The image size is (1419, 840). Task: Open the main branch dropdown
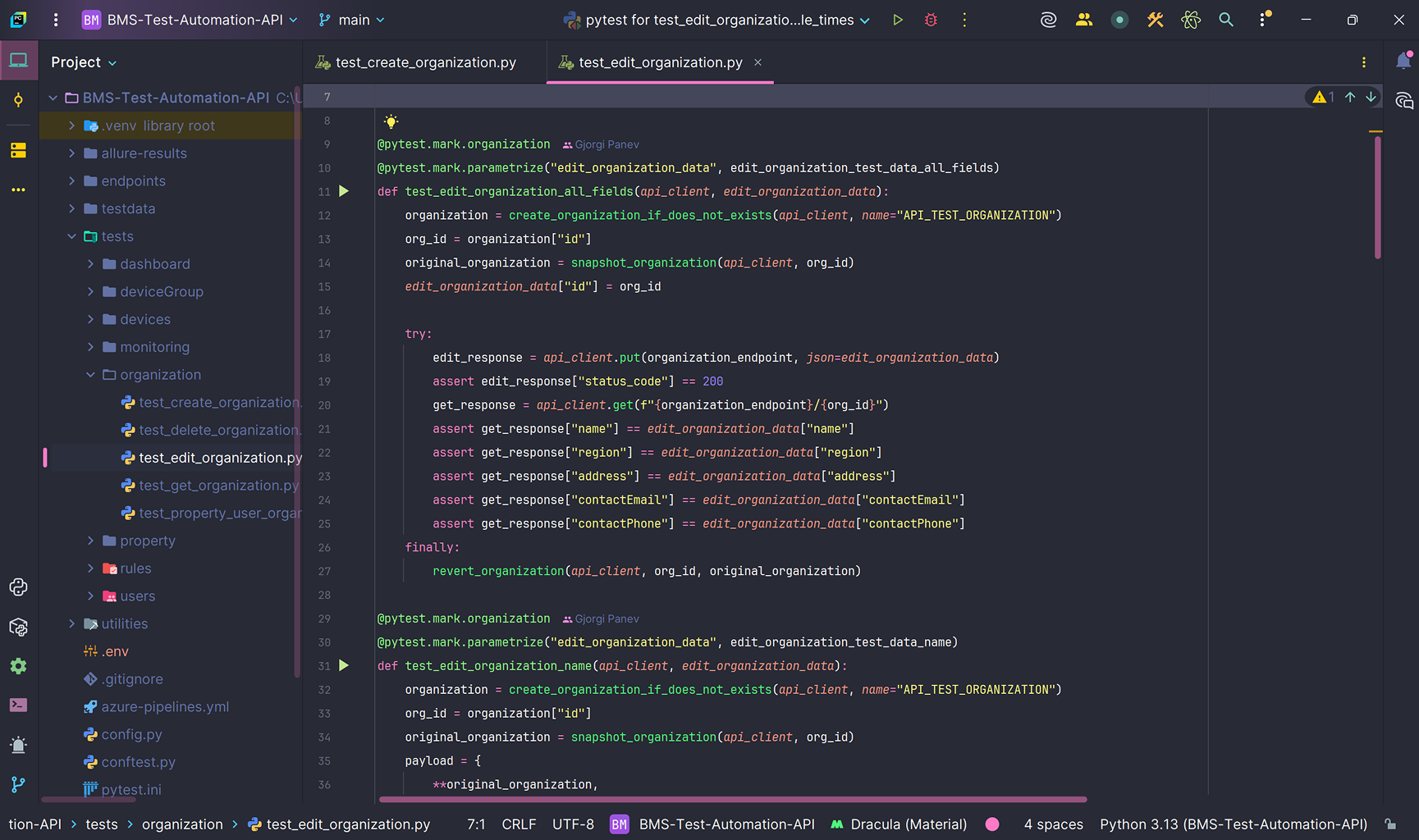click(x=350, y=19)
